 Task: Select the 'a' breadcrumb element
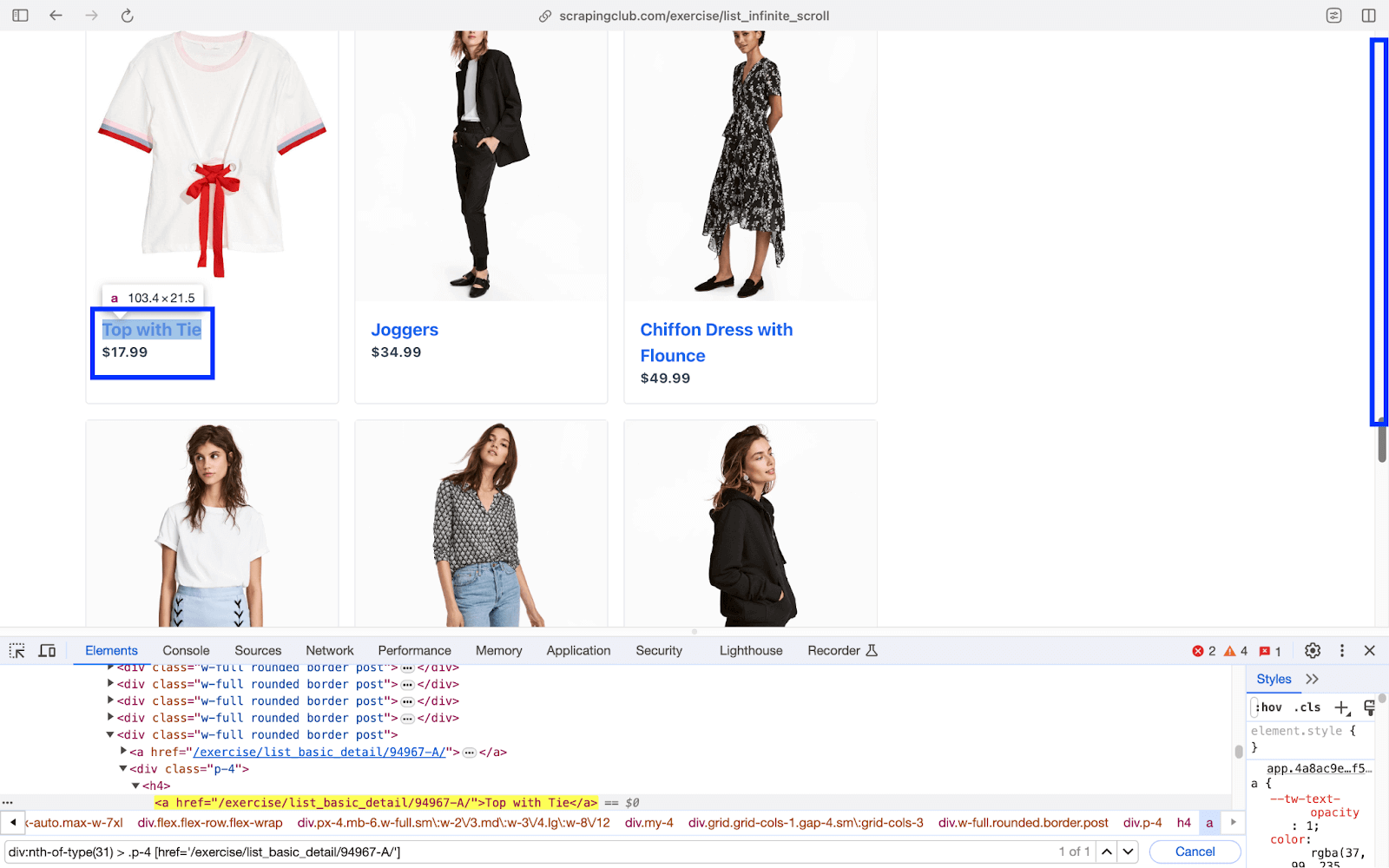[x=1209, y=823]
